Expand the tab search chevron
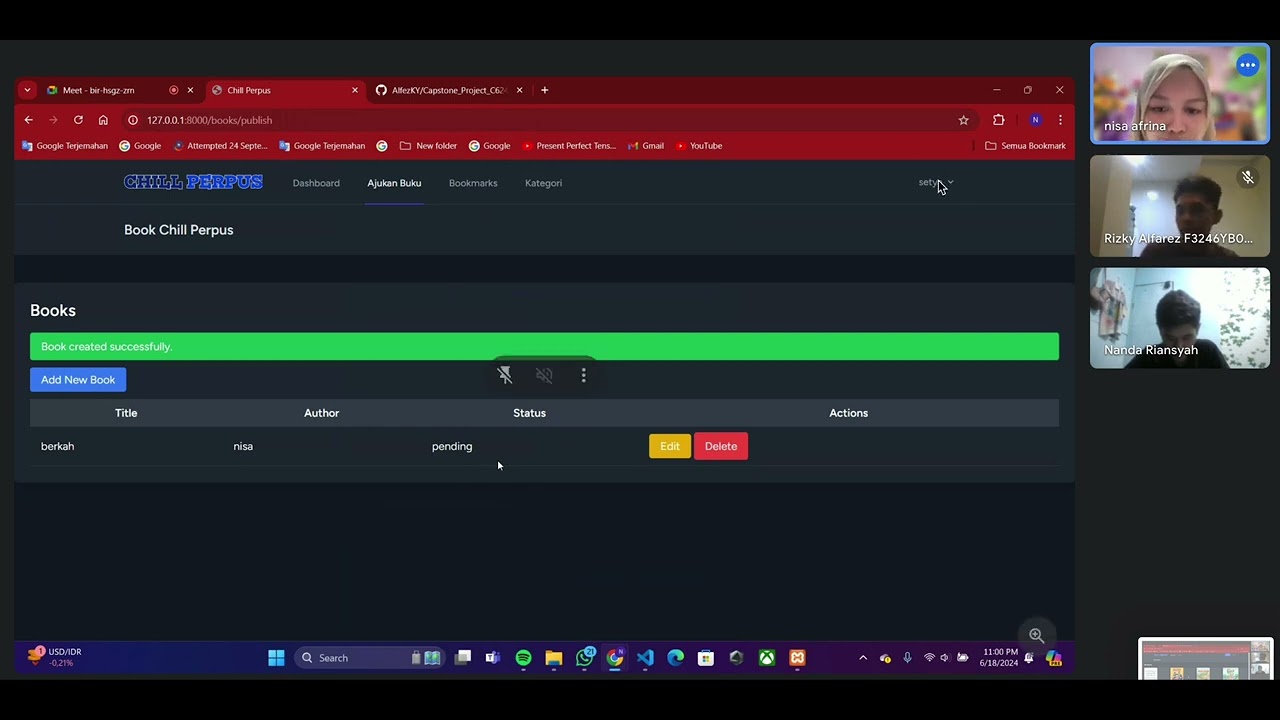Image resolution: width=1280 pixels, height=720 pixels. click(x=27, y=90)
